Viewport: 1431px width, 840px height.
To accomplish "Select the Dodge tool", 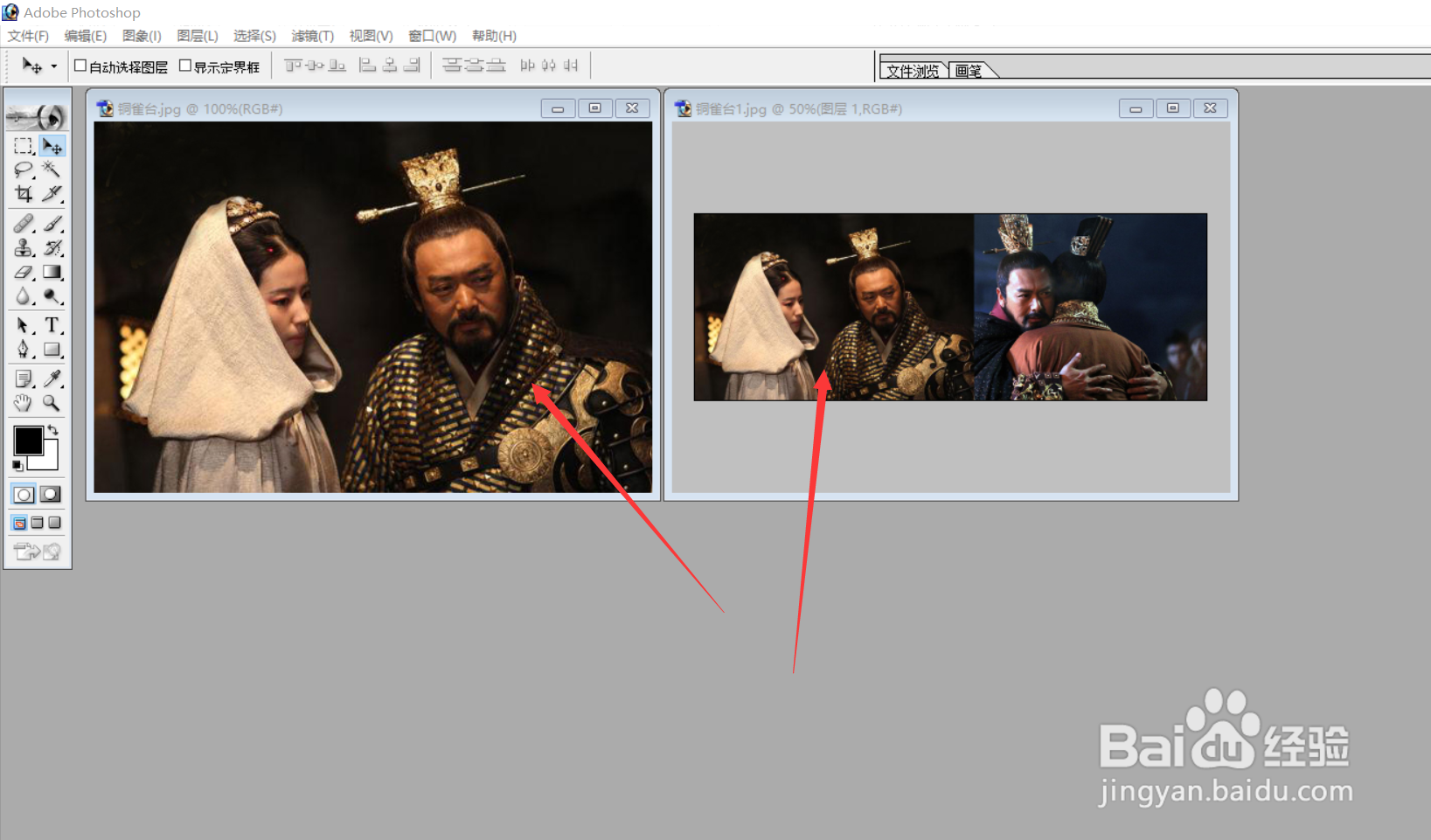I will coord(52,296).
